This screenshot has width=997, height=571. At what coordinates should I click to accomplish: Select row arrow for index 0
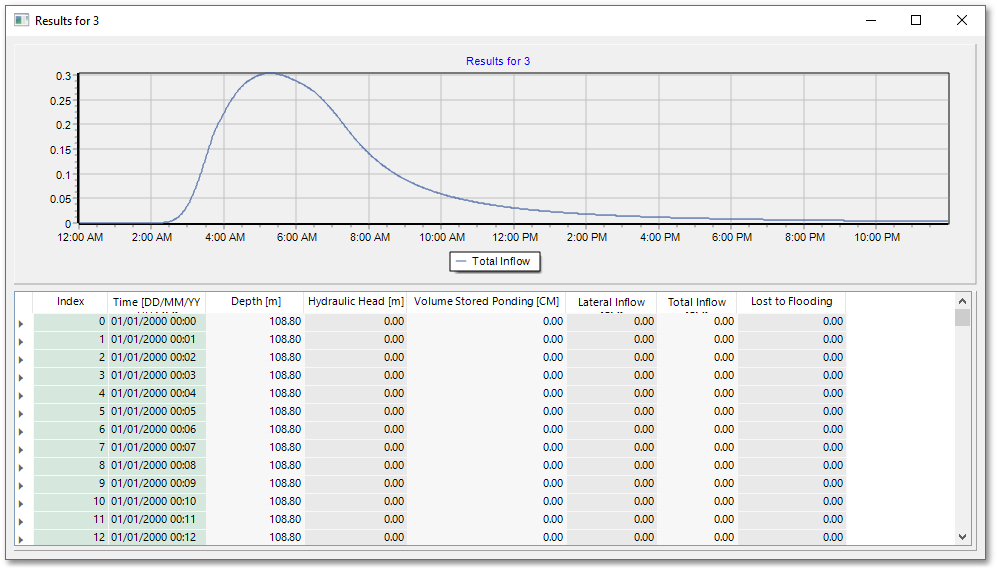(x=21, y=323)
